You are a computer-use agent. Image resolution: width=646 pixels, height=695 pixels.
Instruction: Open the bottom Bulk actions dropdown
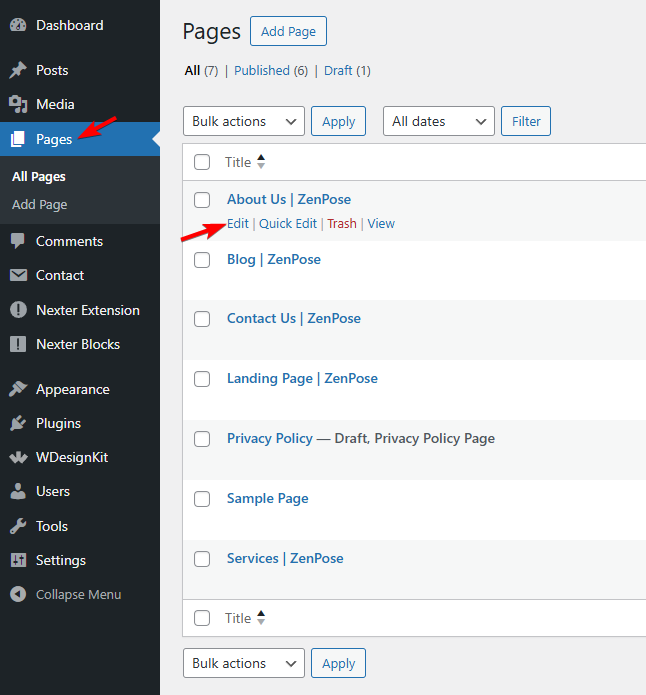tap(244, 663)
